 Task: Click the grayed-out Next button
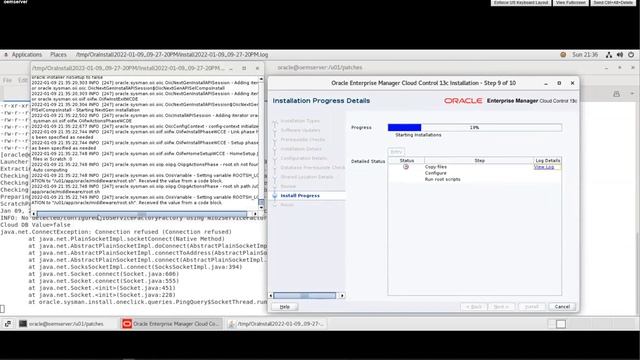click(501, 307)
